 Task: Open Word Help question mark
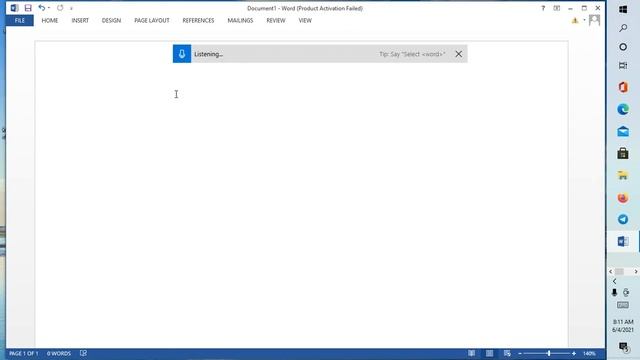tap(543, 8)
